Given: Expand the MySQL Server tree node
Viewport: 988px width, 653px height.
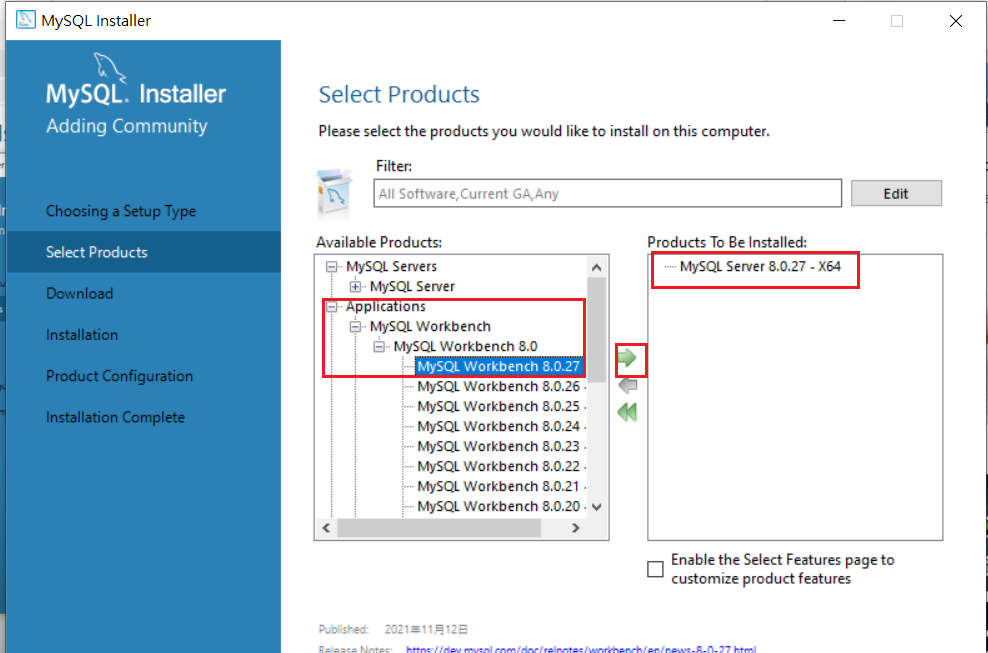Looking at the screenshot, I should pyautogui.click(x=355, y=287).
